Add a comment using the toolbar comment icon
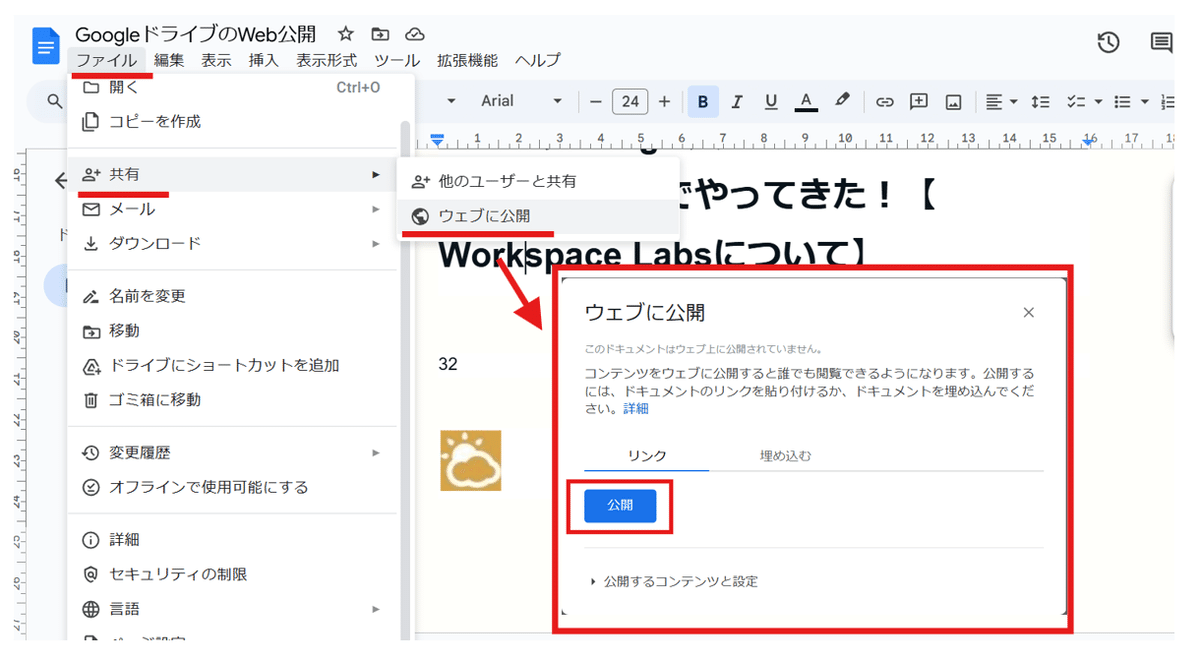 [x=918, y=101]
